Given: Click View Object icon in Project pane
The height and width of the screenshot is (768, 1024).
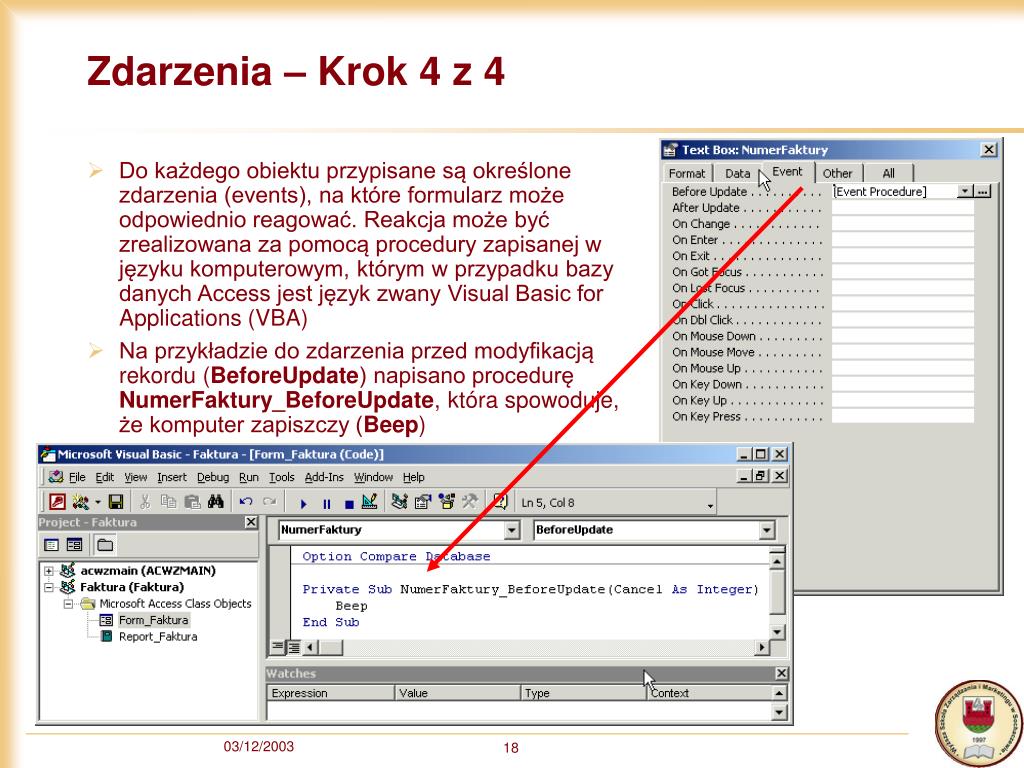Looking at the screenshot, I should pos(74,545).
